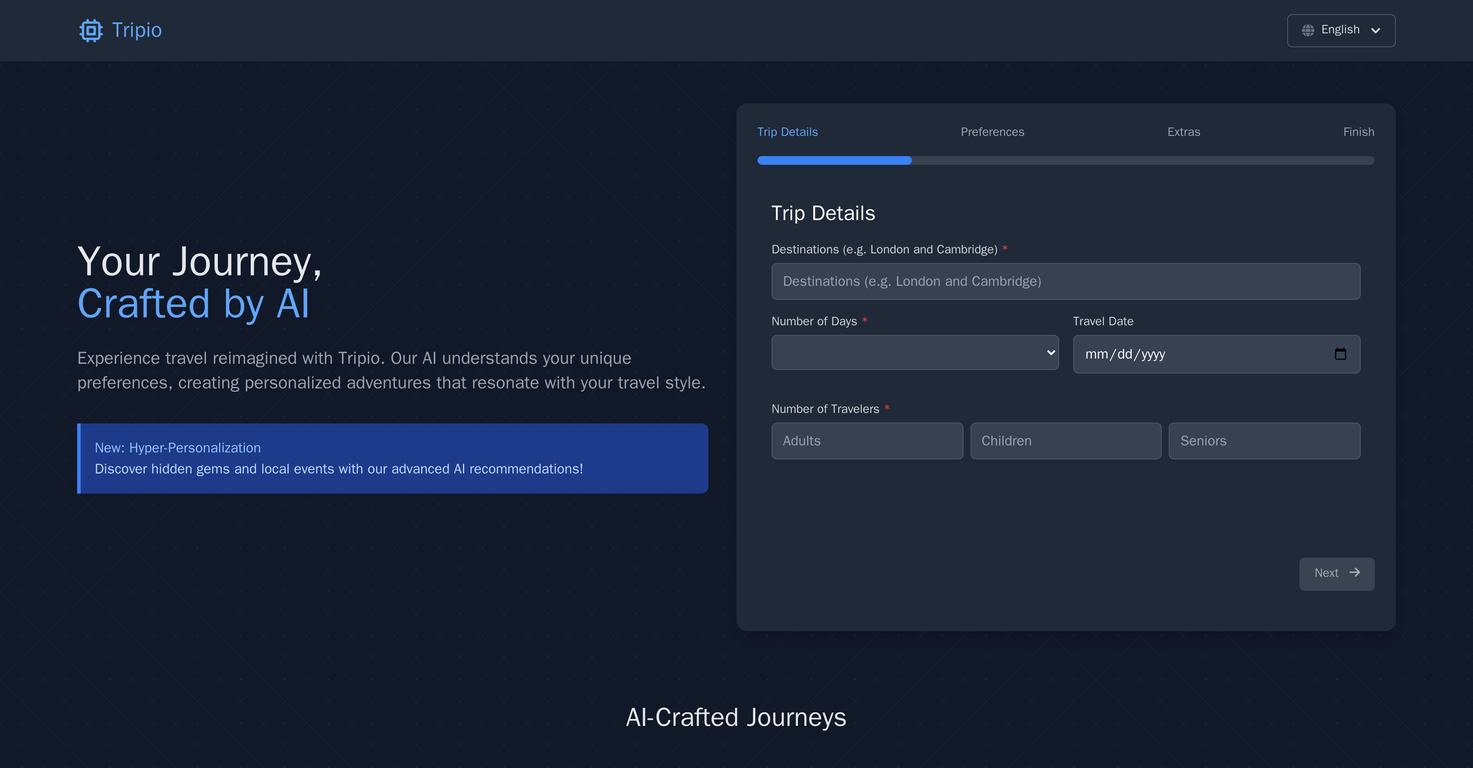Click the Seniors travelers field
Screen dimensions: 1473x768
(x=1264, y=441)
